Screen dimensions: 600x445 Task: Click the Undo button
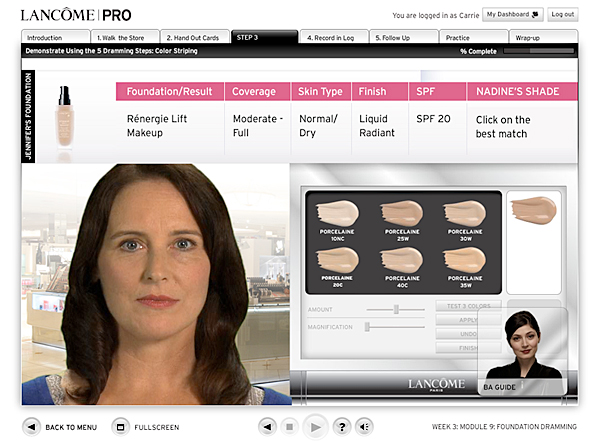pos(468,334)
